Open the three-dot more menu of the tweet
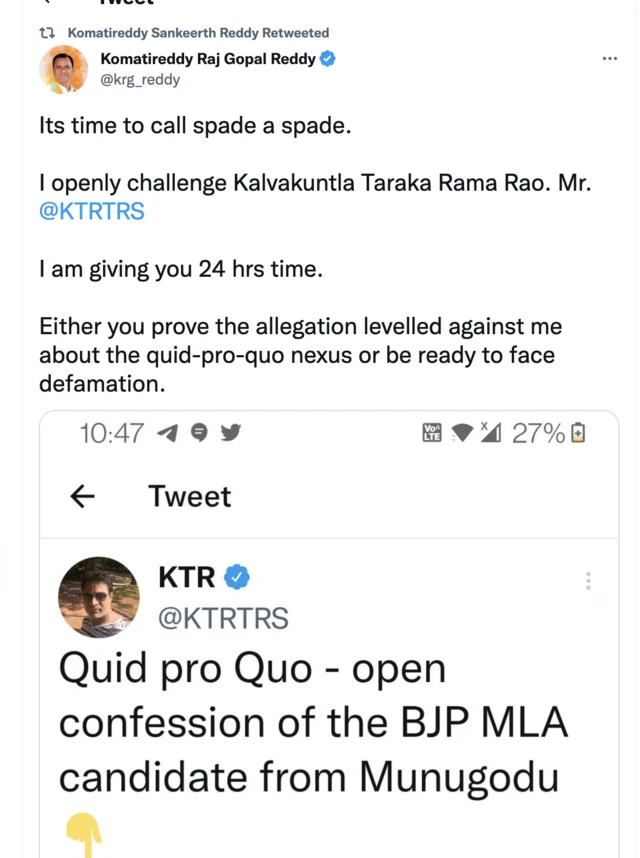The width and height of the screenshot is (640, 858). click(610, 59)
